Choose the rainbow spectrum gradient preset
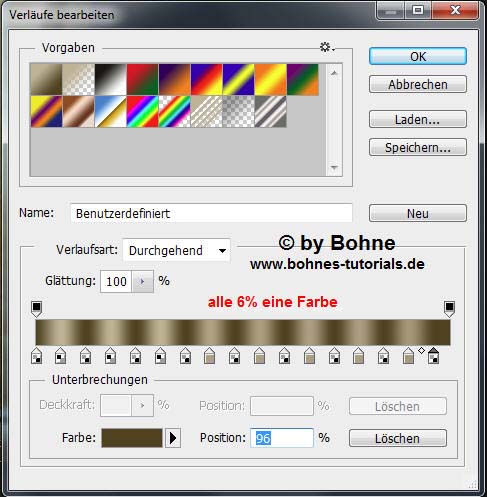The height and width of the screenshot is (497, 487). [x=142, y=112]
